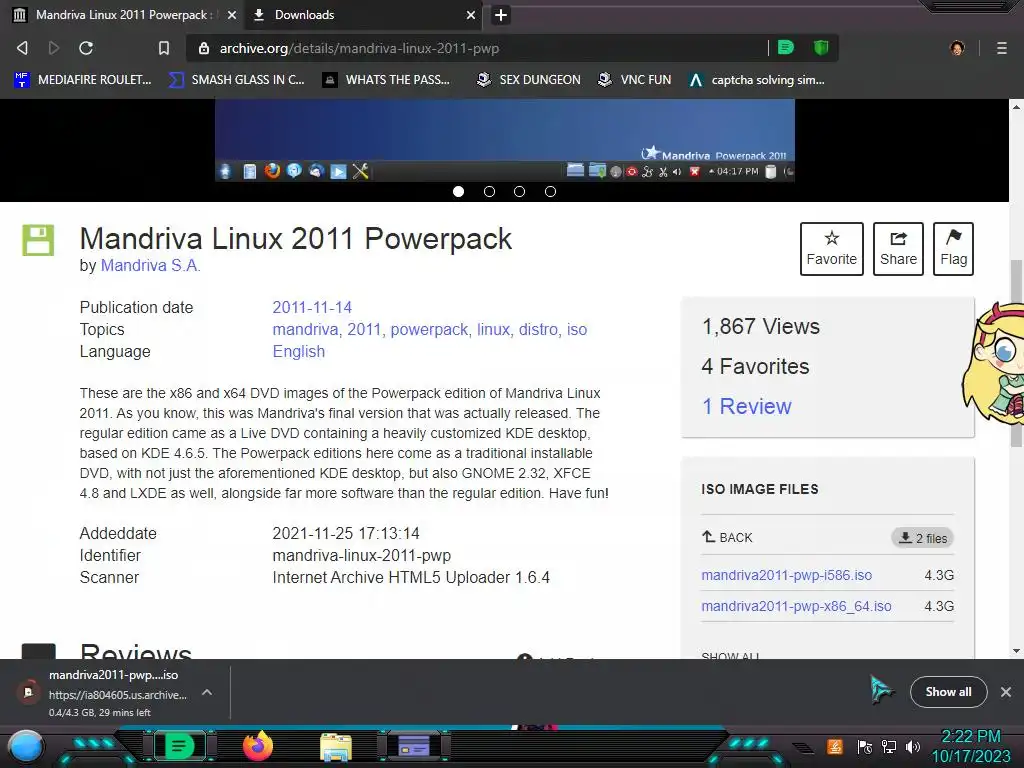Open the clock showing 2:22 PM
Screen dimensions: 1024x768
970,746
